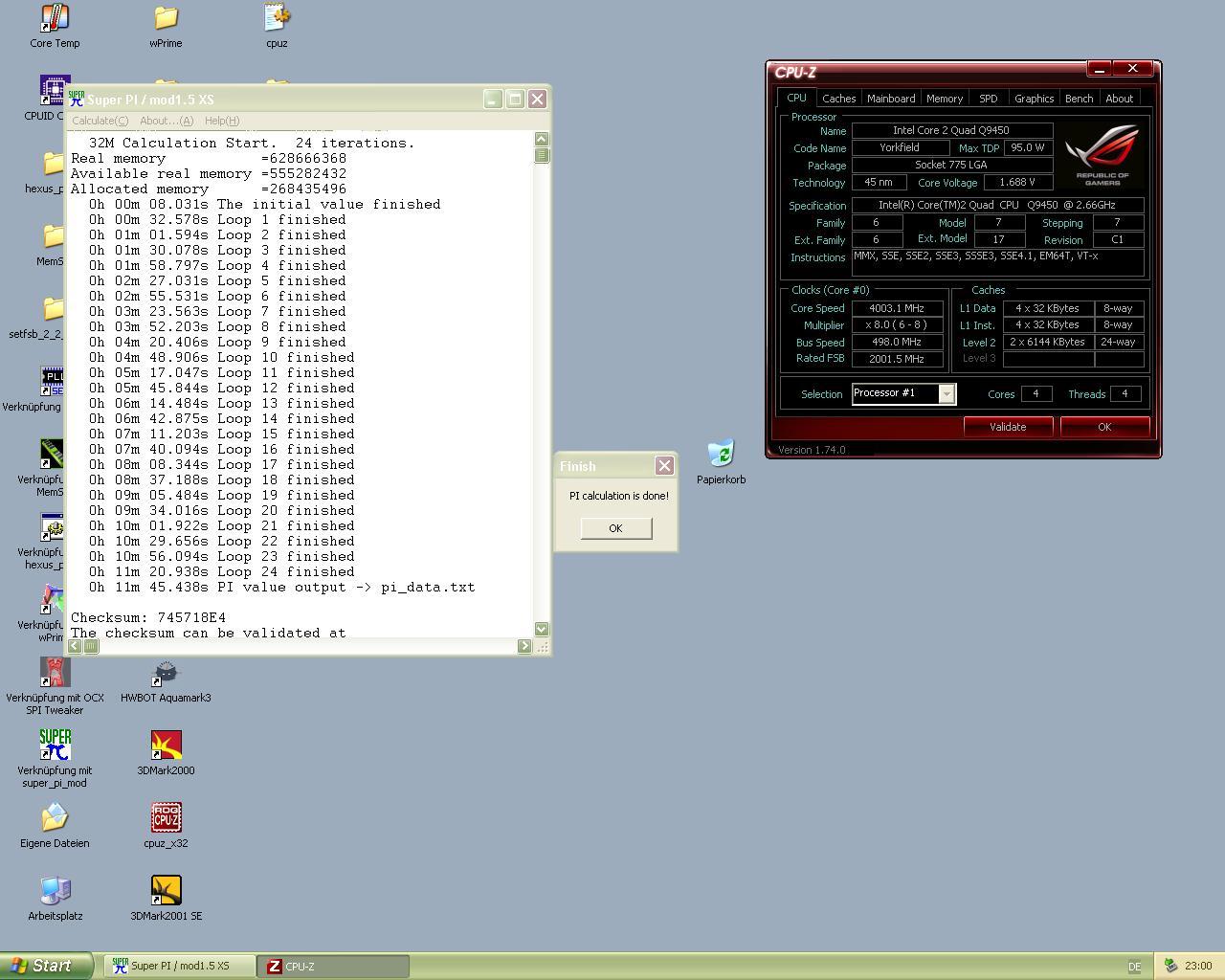Click scroll left arrow in Super PI
The width and height of the screenshot is (1225, 980).
click(75, 646)
